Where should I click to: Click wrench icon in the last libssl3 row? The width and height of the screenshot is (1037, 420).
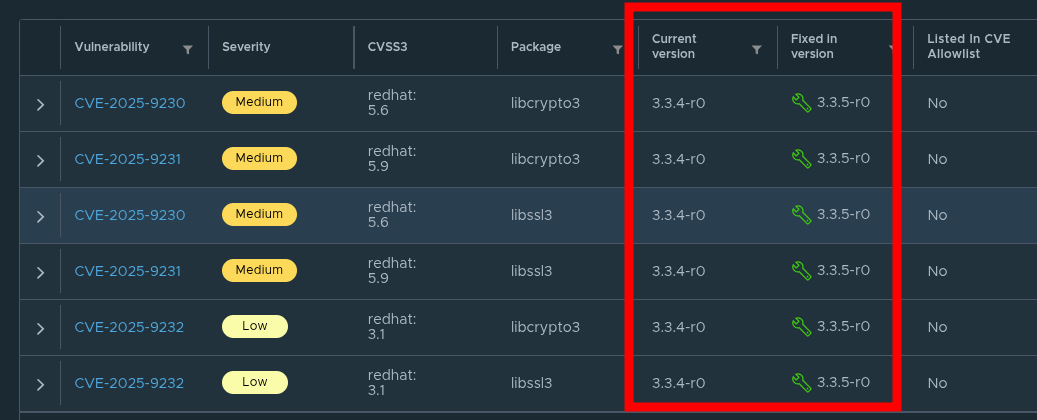point(802,382)
